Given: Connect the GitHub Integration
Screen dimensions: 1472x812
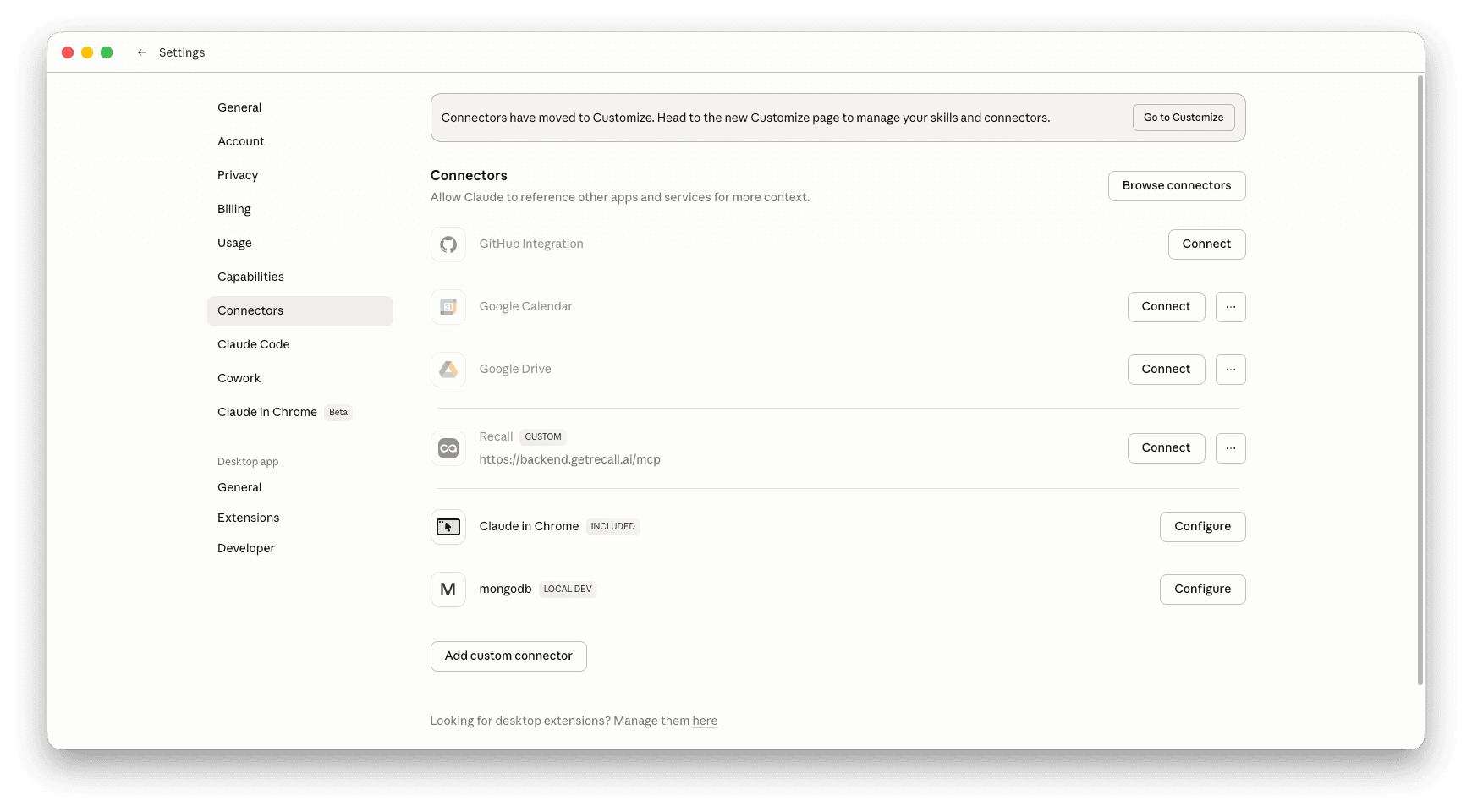Looking at the screenshot, I should click(1206, 244).
